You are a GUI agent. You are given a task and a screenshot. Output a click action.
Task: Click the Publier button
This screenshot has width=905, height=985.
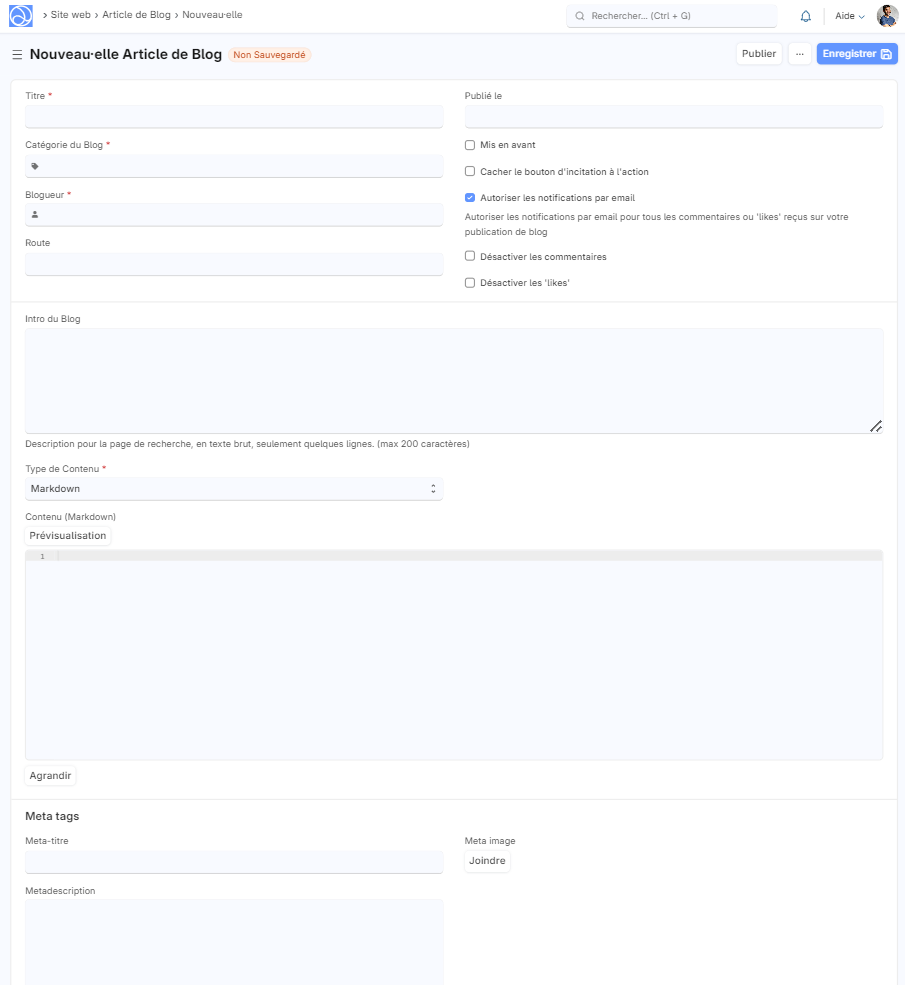click(x=759, y=54)
